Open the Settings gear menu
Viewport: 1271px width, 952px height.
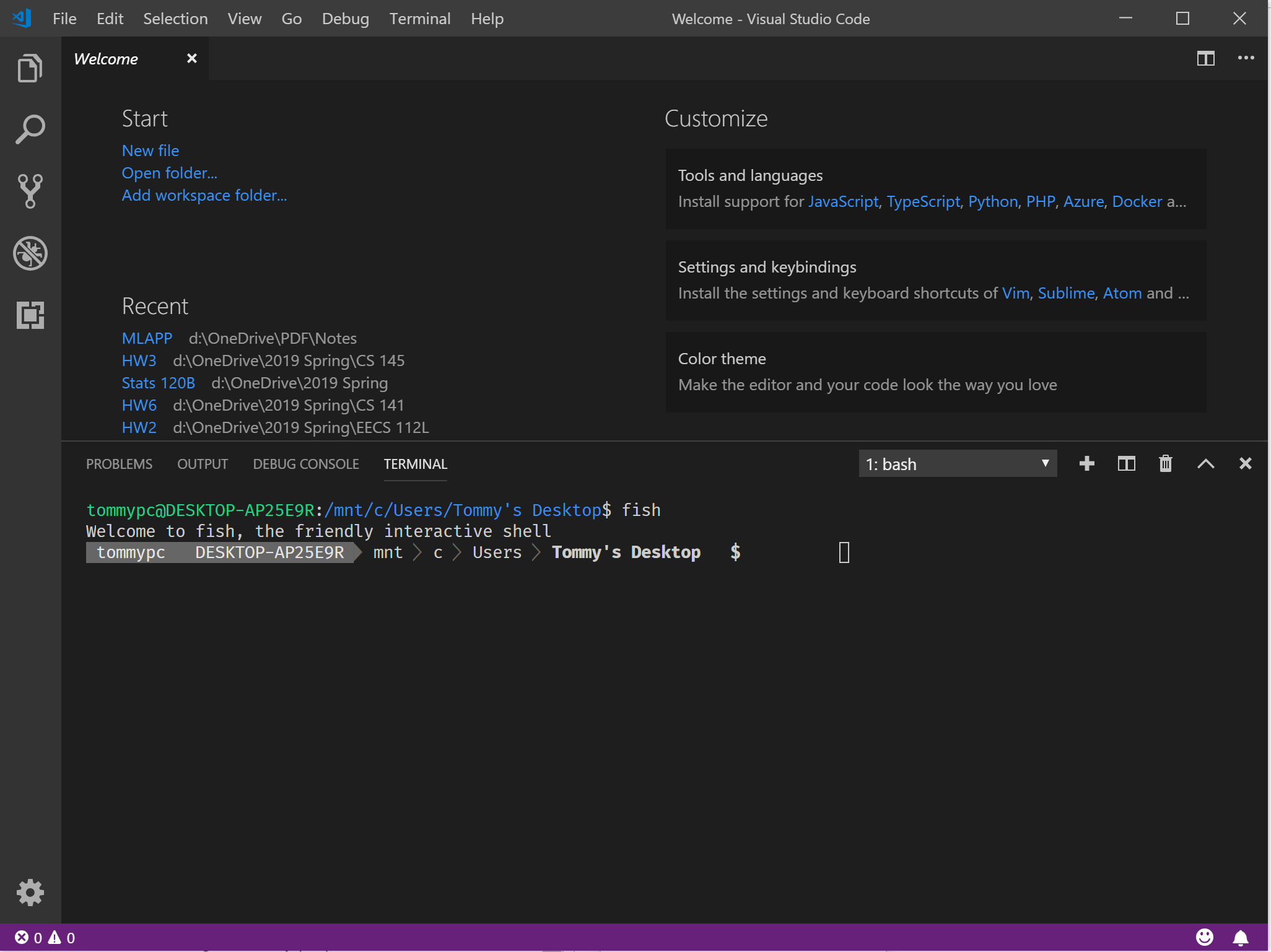29,892
